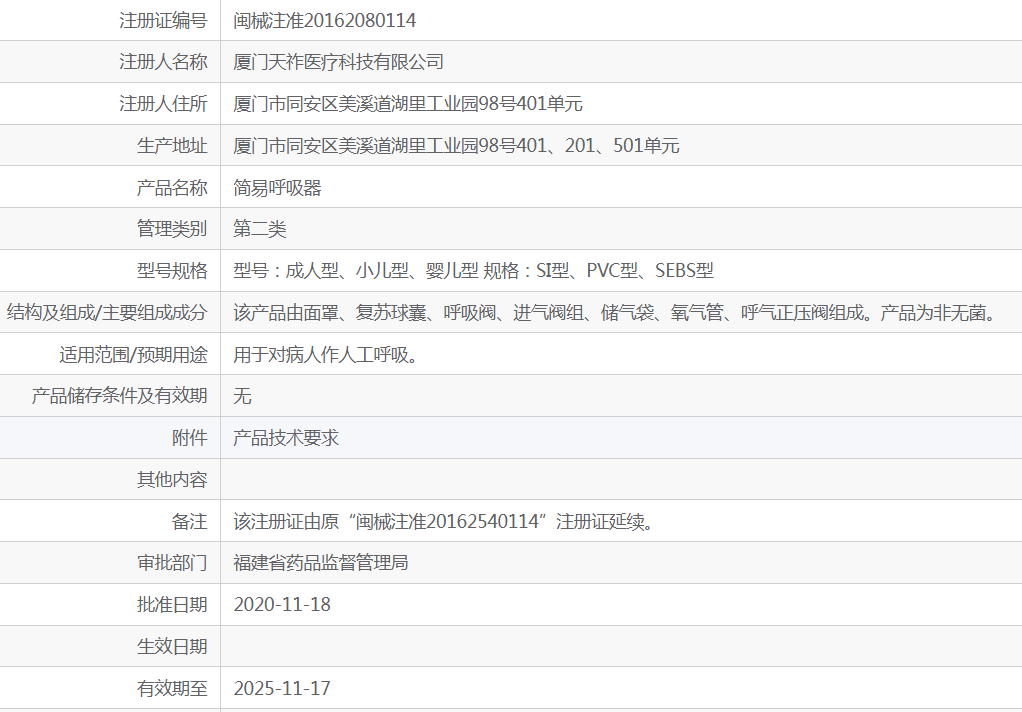
Task: Select the 审批部门 label
Action: pos(172,563)
